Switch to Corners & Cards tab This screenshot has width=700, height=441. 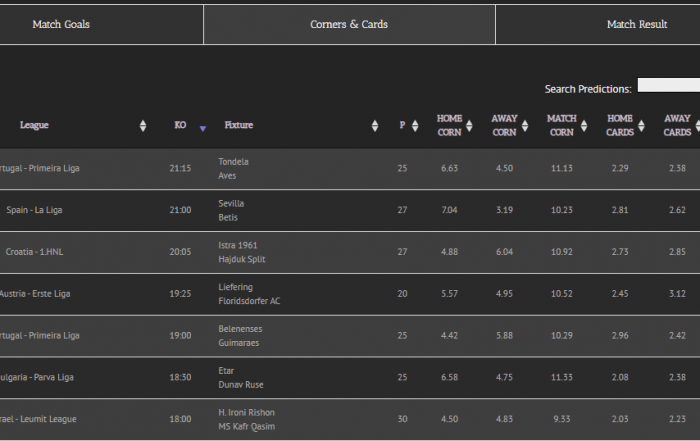click(x=349, y=25)
